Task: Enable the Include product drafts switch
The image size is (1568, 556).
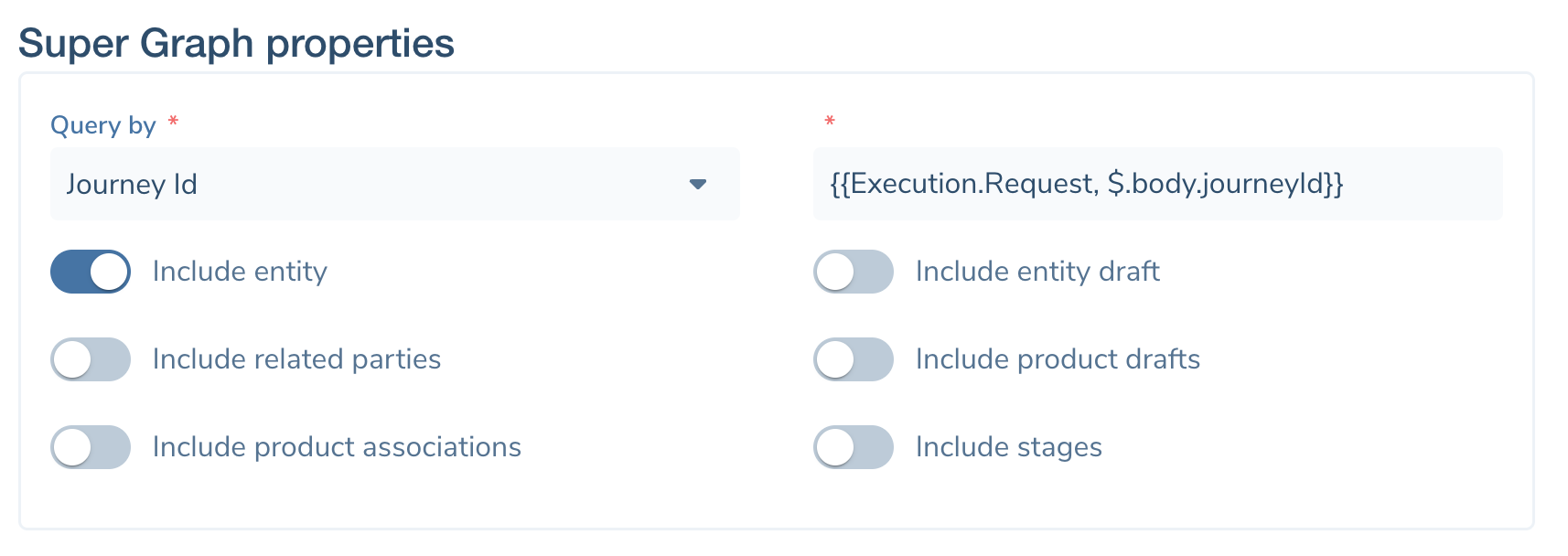Action: 853,358
